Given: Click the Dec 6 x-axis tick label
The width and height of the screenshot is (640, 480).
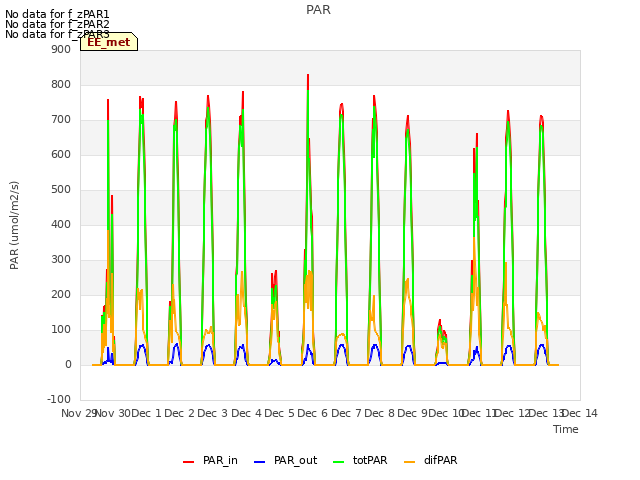Looking at the screenshot, I should [x=313, y=413].
